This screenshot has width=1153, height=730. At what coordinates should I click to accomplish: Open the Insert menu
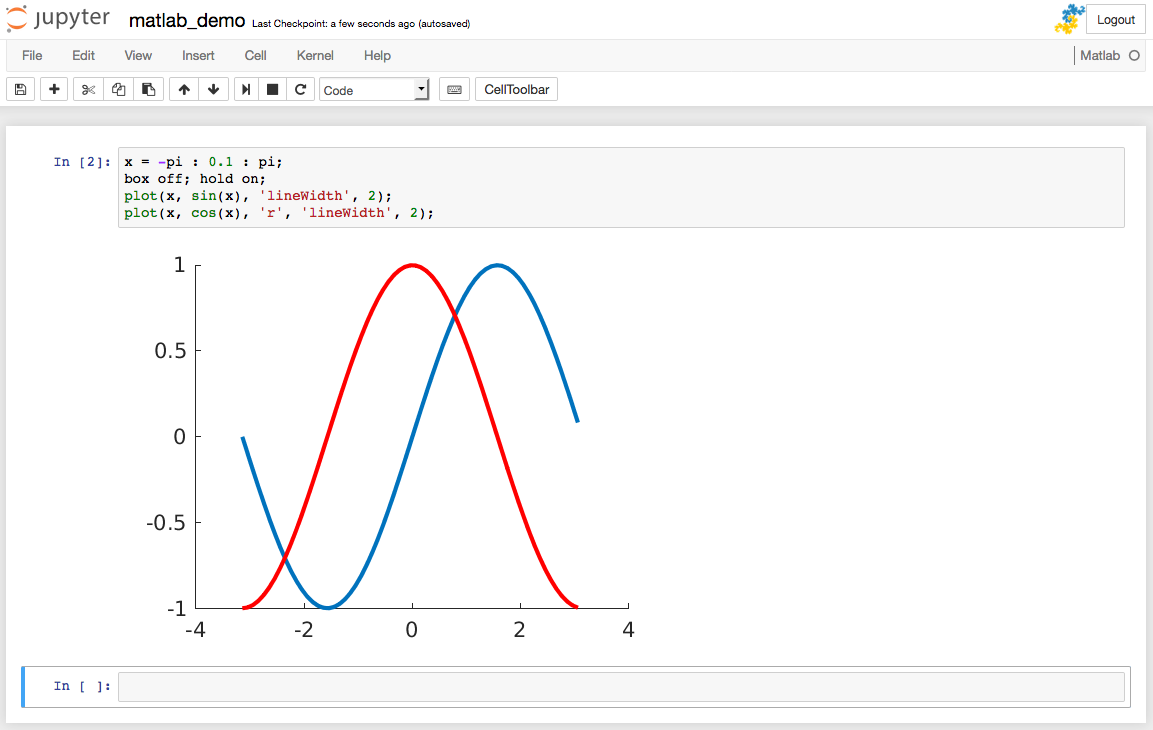pyautogui.click(x=198, y=56)
